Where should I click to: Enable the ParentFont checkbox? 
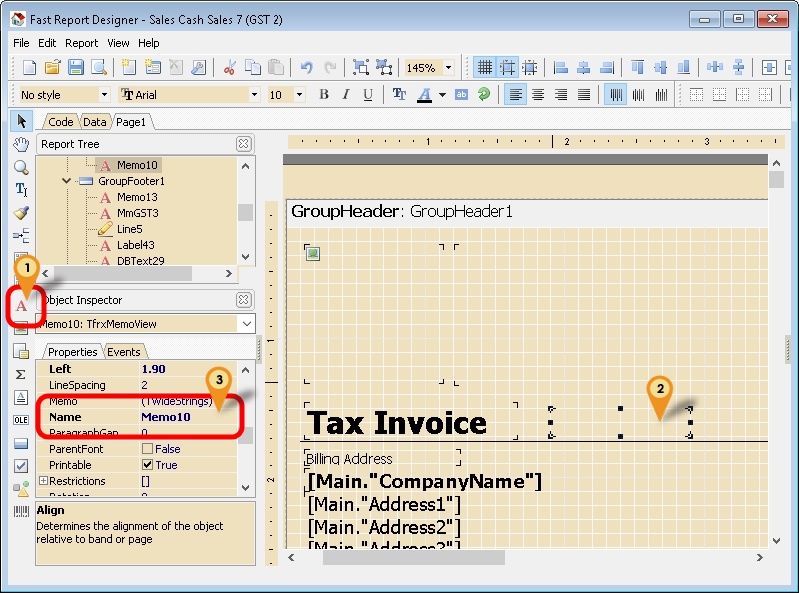[x=148, y=449]
